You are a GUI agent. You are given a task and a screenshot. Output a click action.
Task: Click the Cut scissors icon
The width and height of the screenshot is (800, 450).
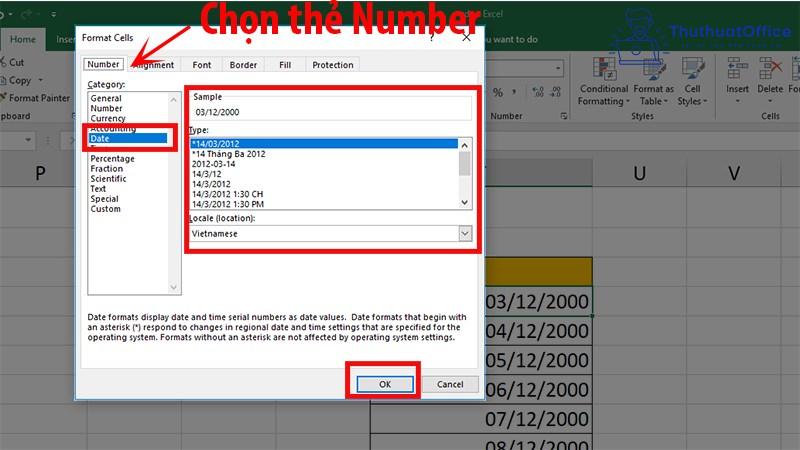tap(3, 62)
